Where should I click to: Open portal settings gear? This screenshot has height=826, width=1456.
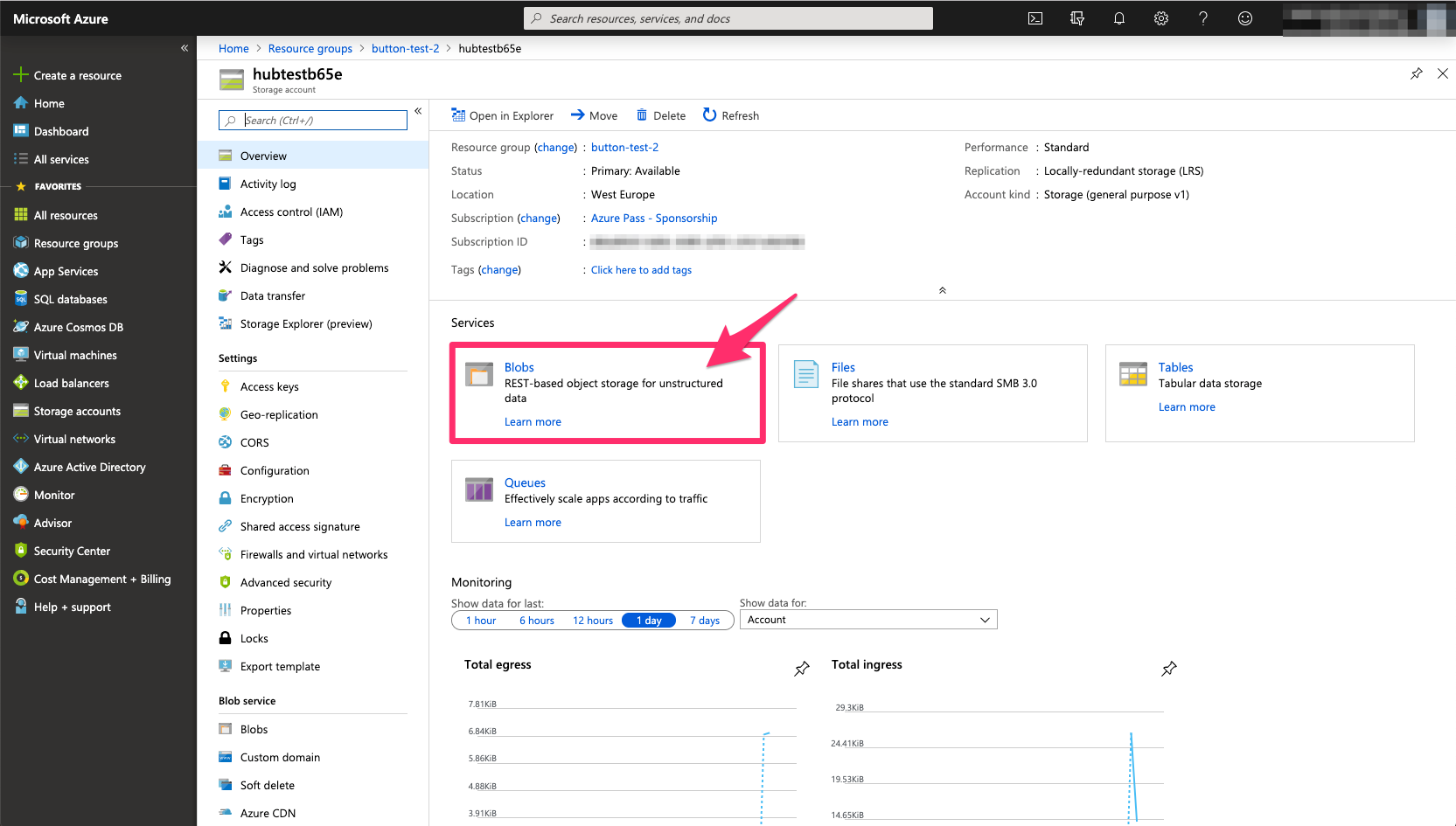(1161, 18)
